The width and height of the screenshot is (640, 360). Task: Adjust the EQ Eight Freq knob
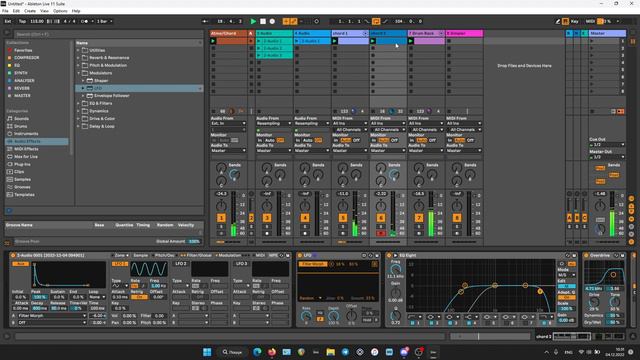(395, 270)
